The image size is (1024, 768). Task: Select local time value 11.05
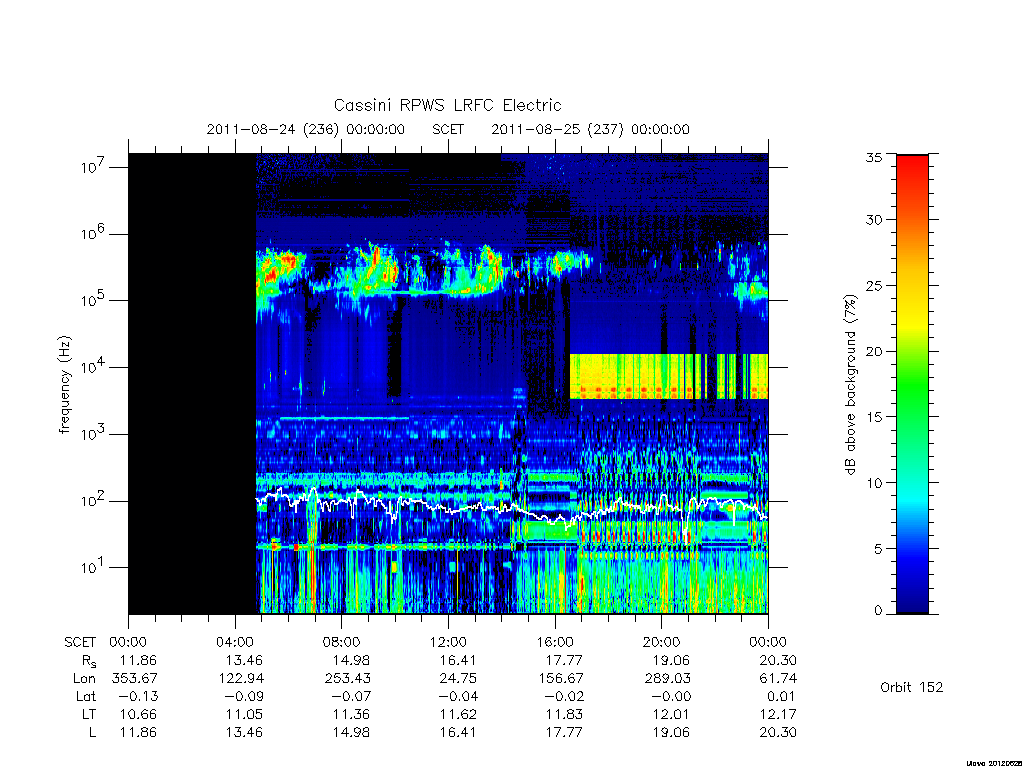245,714
